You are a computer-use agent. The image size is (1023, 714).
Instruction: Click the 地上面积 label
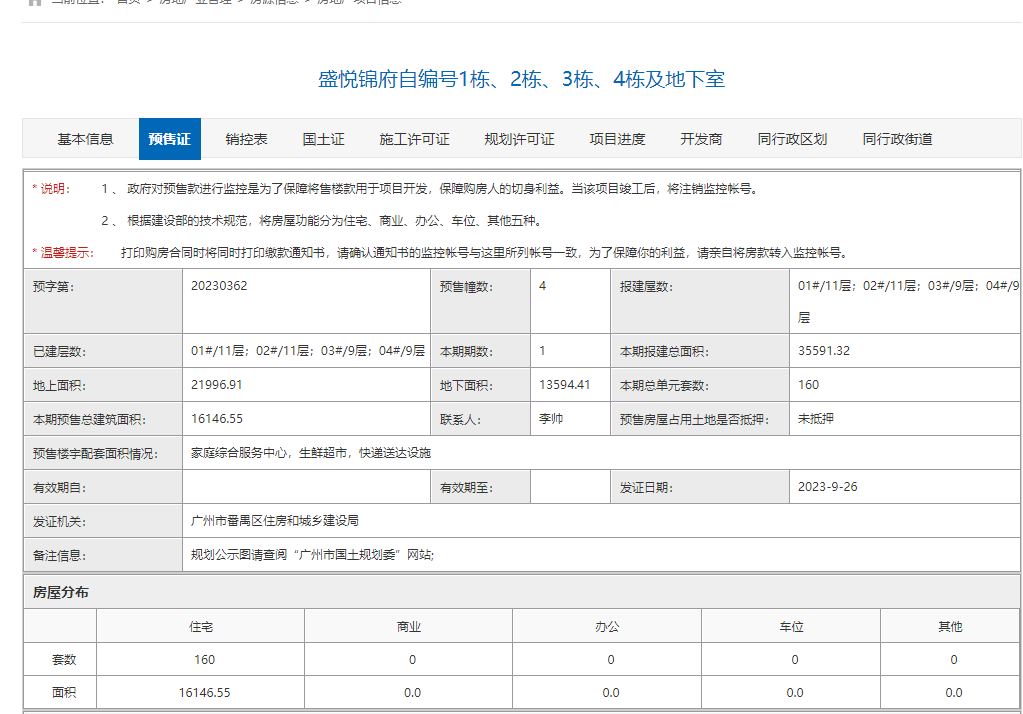point(59,386)
